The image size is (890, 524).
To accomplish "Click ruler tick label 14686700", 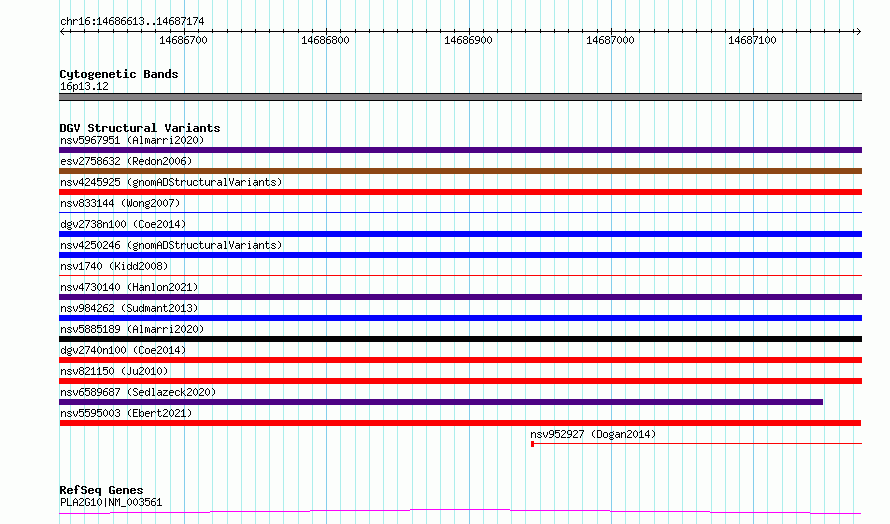I will pos(183,40).
